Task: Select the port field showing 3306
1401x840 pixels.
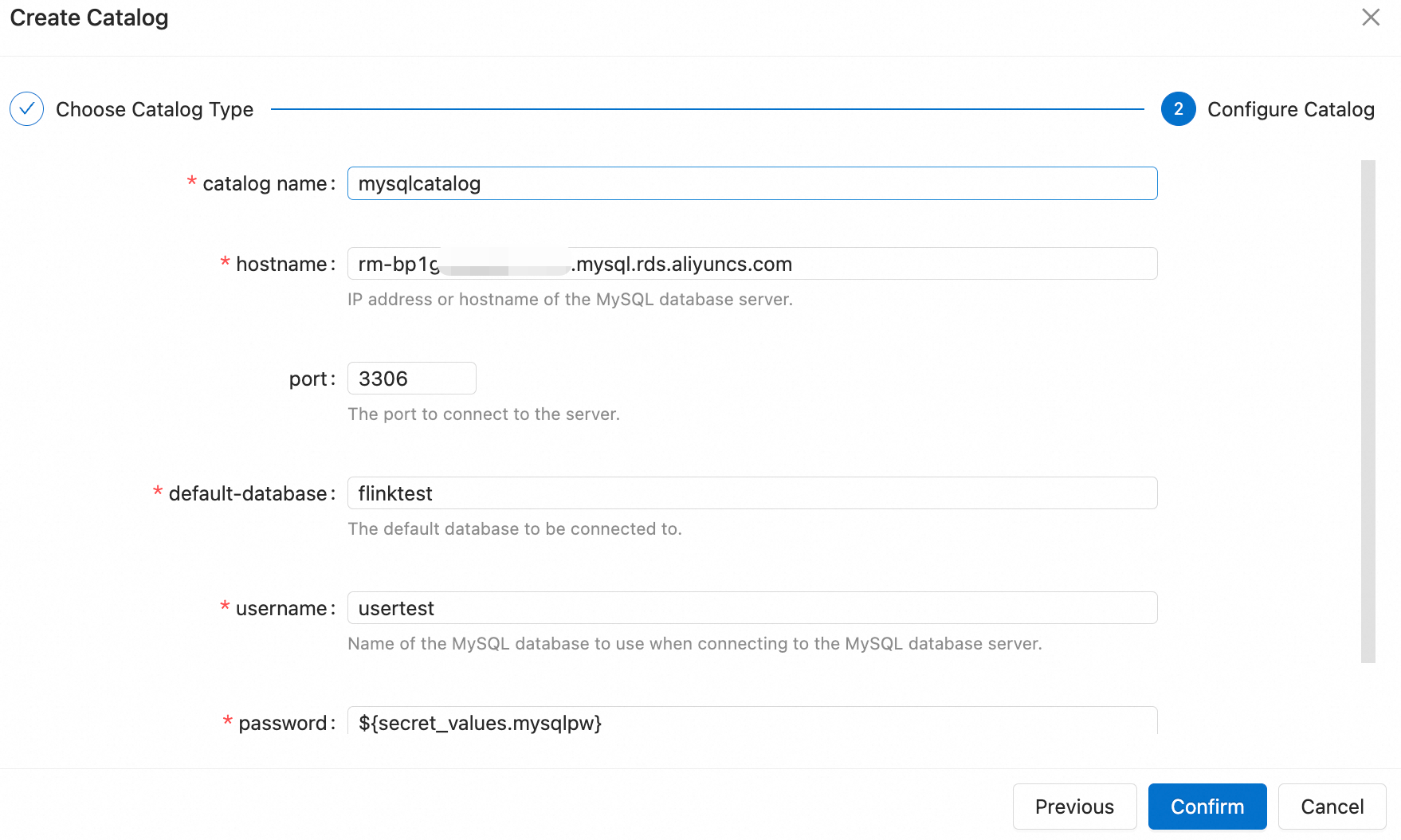Action: [411, 378]
